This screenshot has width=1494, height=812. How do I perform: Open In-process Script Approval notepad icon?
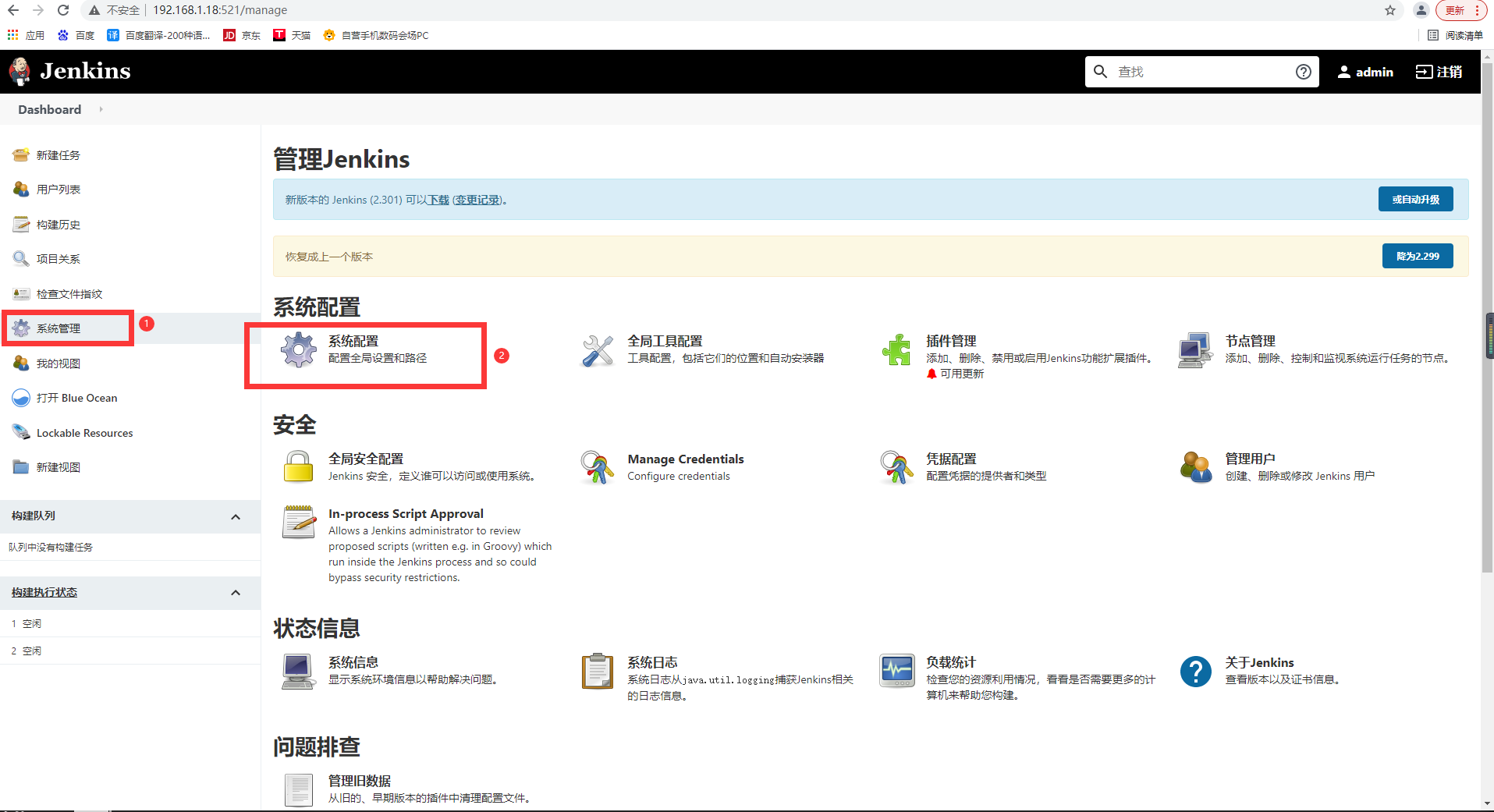pos(299,522)
